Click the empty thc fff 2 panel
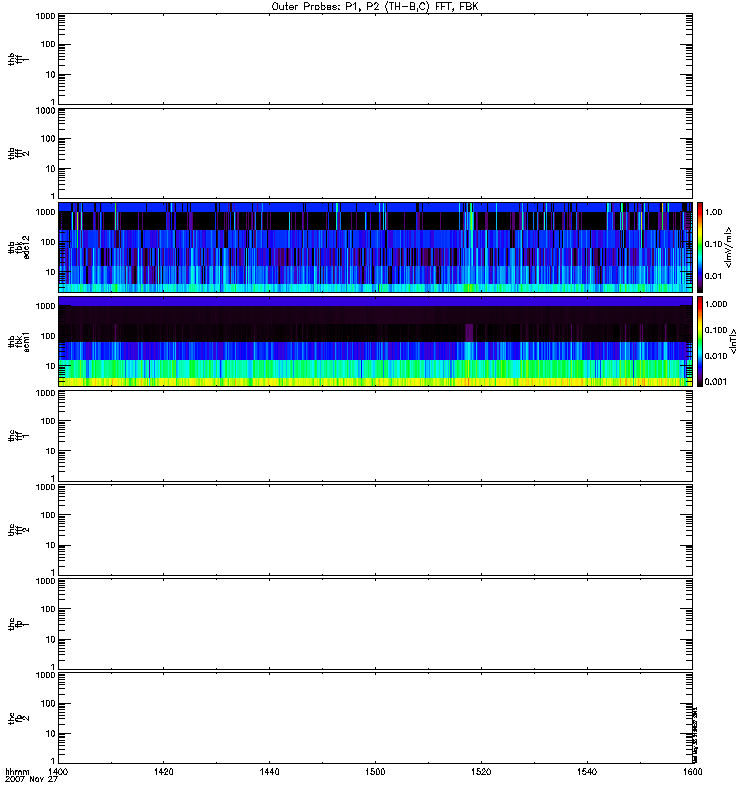 [x=375, y=528]
